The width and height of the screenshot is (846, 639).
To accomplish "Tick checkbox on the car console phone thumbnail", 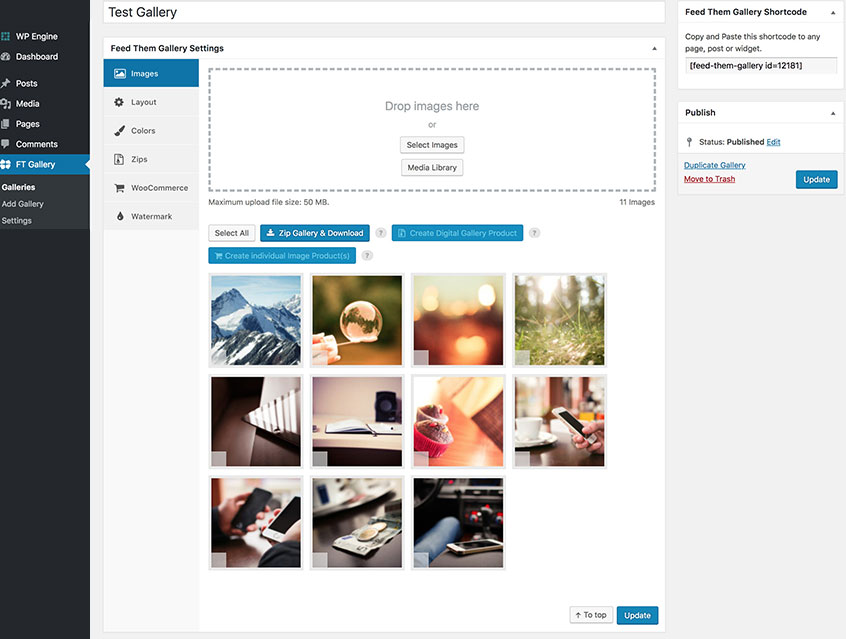I will point(421,560).
